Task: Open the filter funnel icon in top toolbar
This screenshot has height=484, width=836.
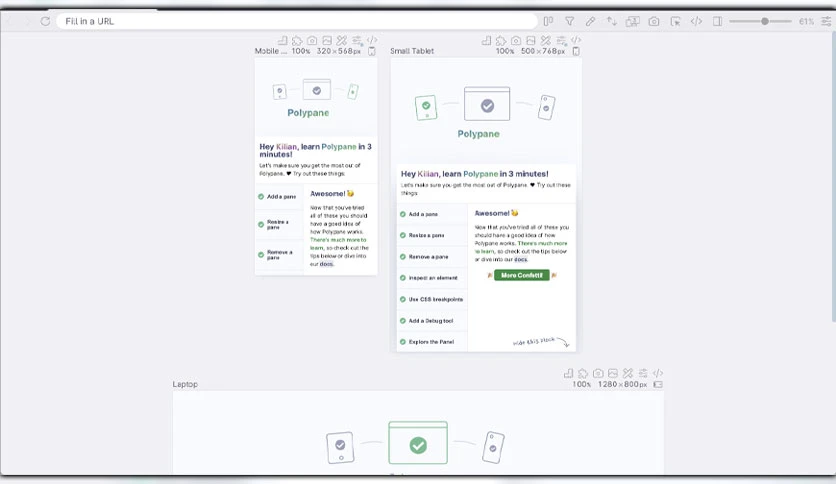Action: point(569,21)
